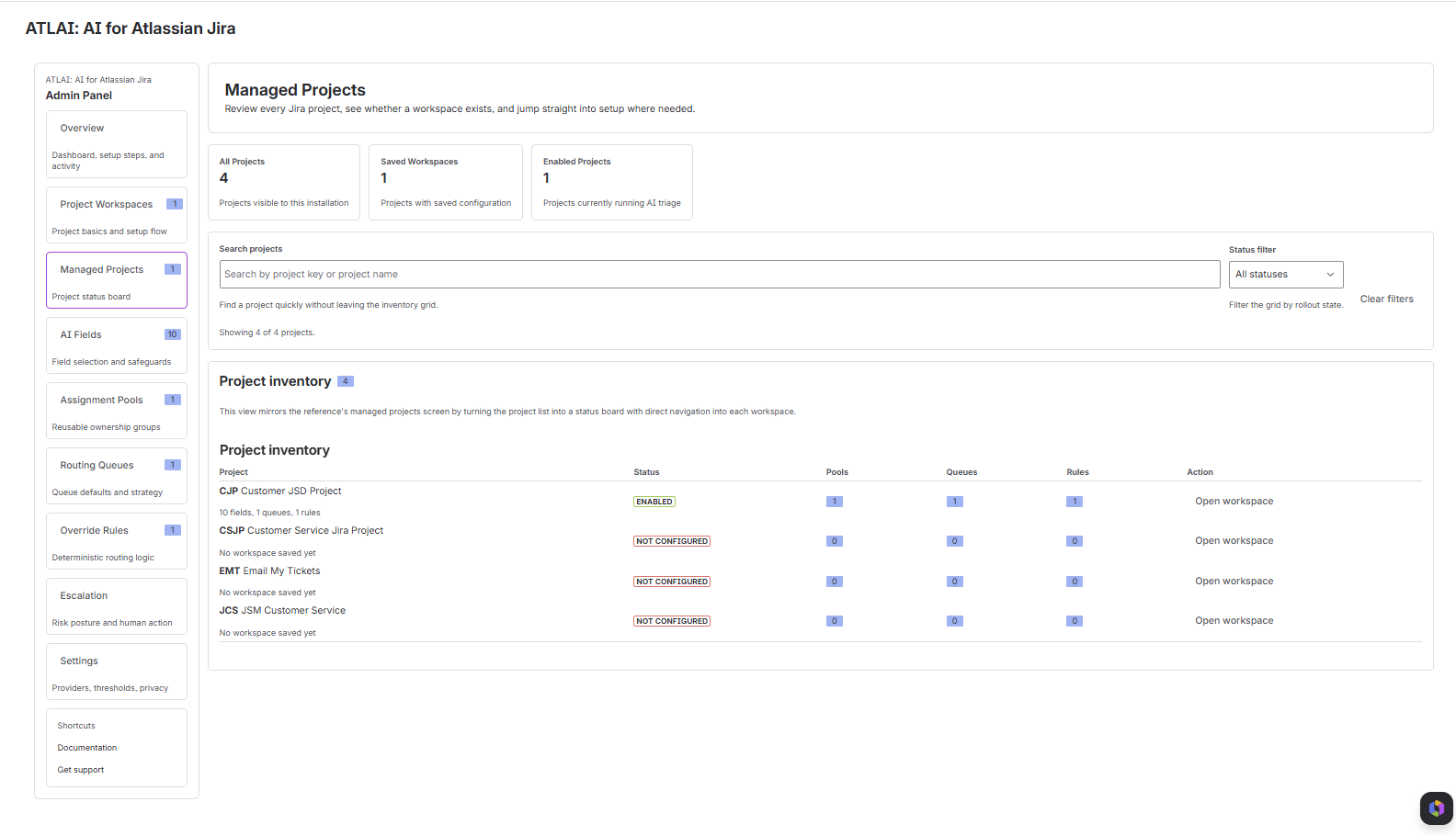Viewport: 1456px width, 836px height.
Task: Click the Status column header
Action: 646,472
